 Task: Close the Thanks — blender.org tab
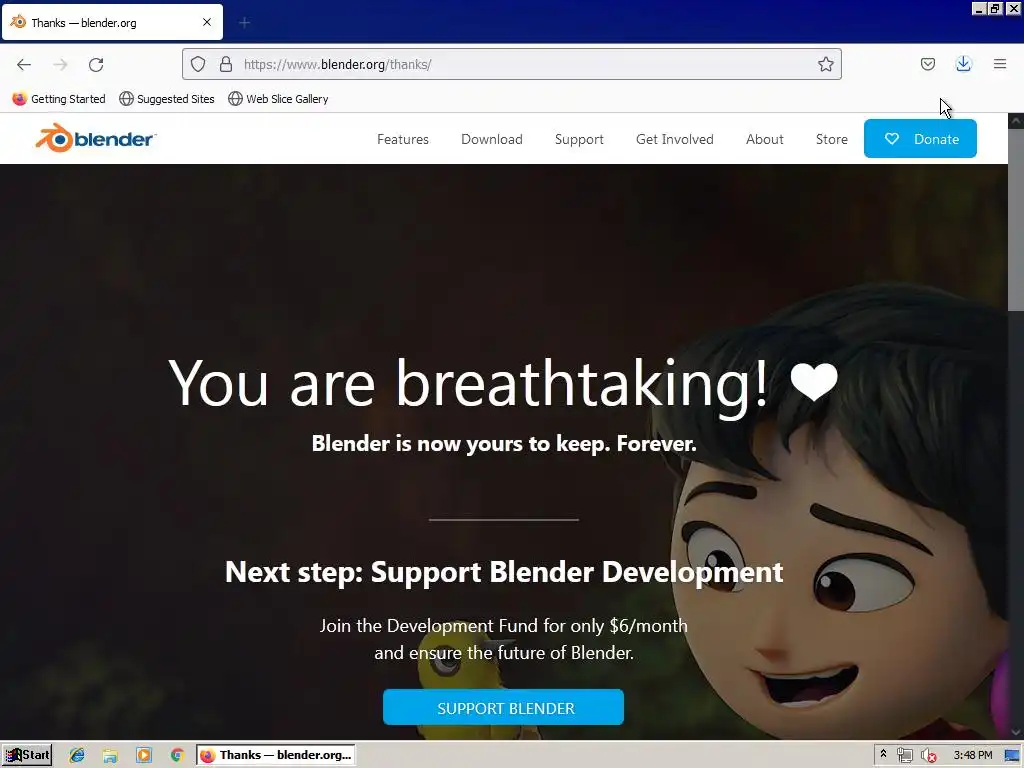[207, 22]
